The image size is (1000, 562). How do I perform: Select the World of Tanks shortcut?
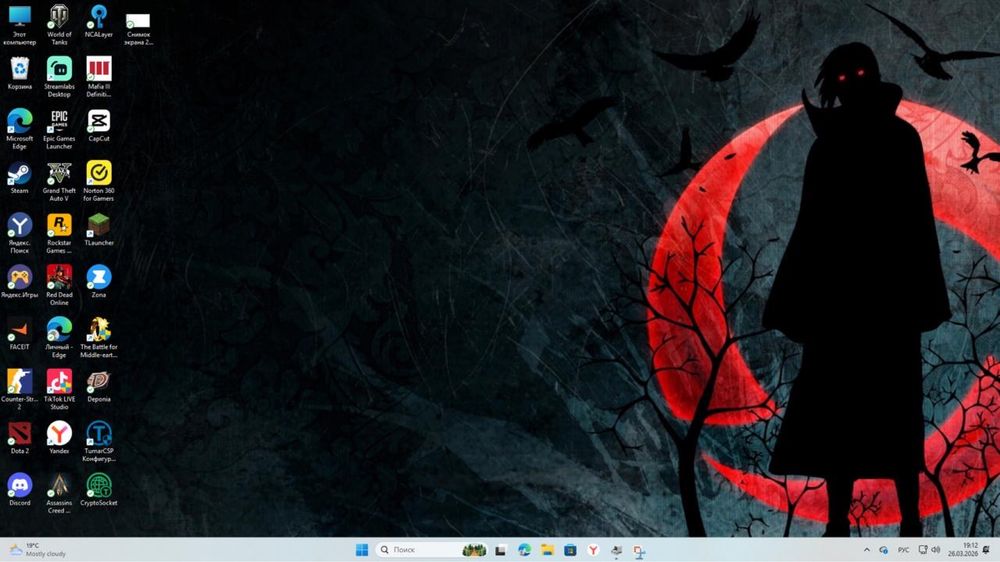59,26
